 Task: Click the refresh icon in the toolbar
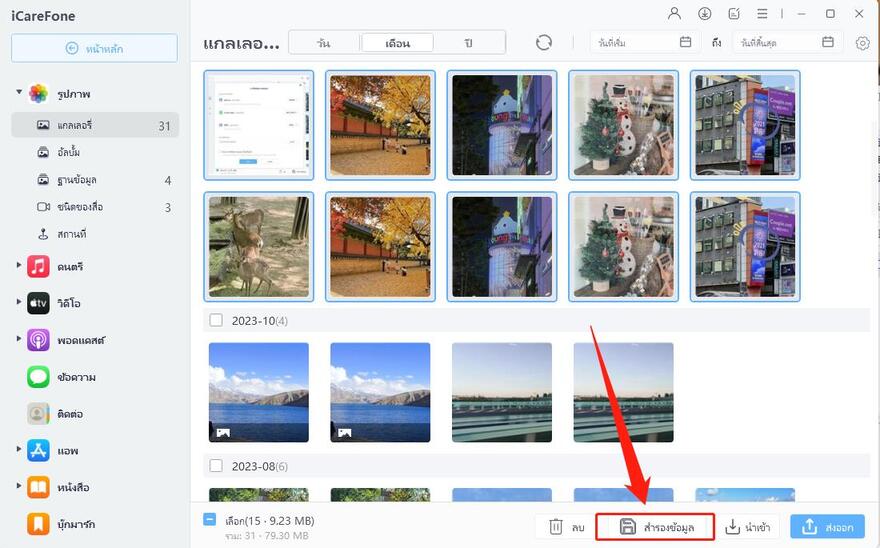tap(543, 42)
